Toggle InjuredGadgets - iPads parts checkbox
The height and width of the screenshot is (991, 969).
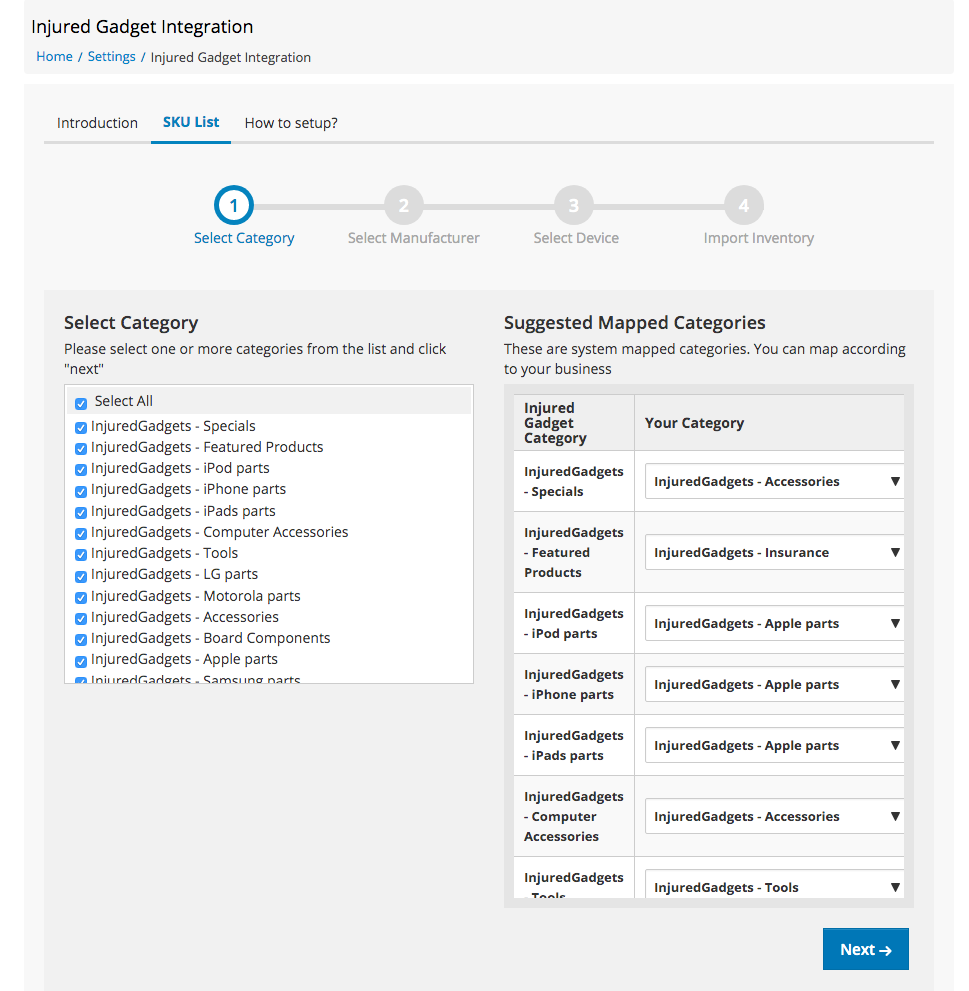coord(81,513)
